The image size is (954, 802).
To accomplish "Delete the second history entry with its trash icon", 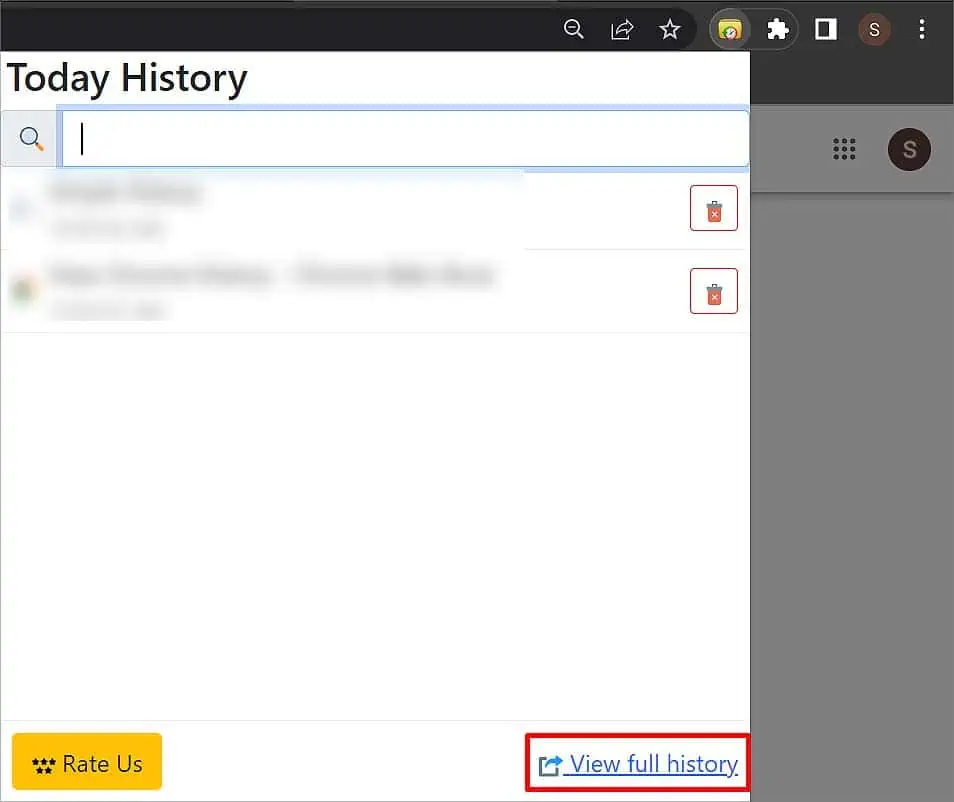I will pyautogui.click(x=713, y=291).
